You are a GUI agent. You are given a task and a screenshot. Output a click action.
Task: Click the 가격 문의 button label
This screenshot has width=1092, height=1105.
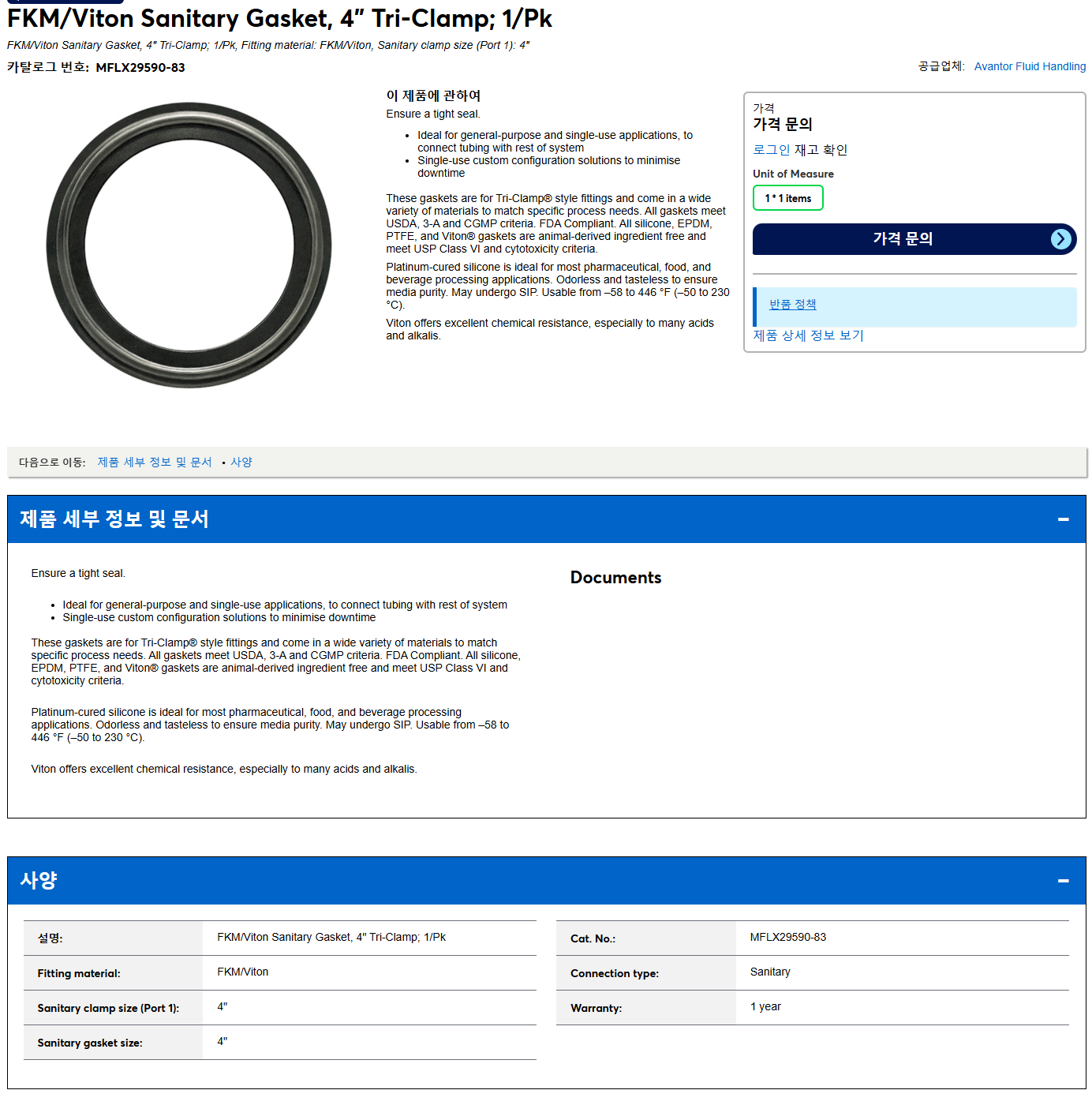point(903,238)
